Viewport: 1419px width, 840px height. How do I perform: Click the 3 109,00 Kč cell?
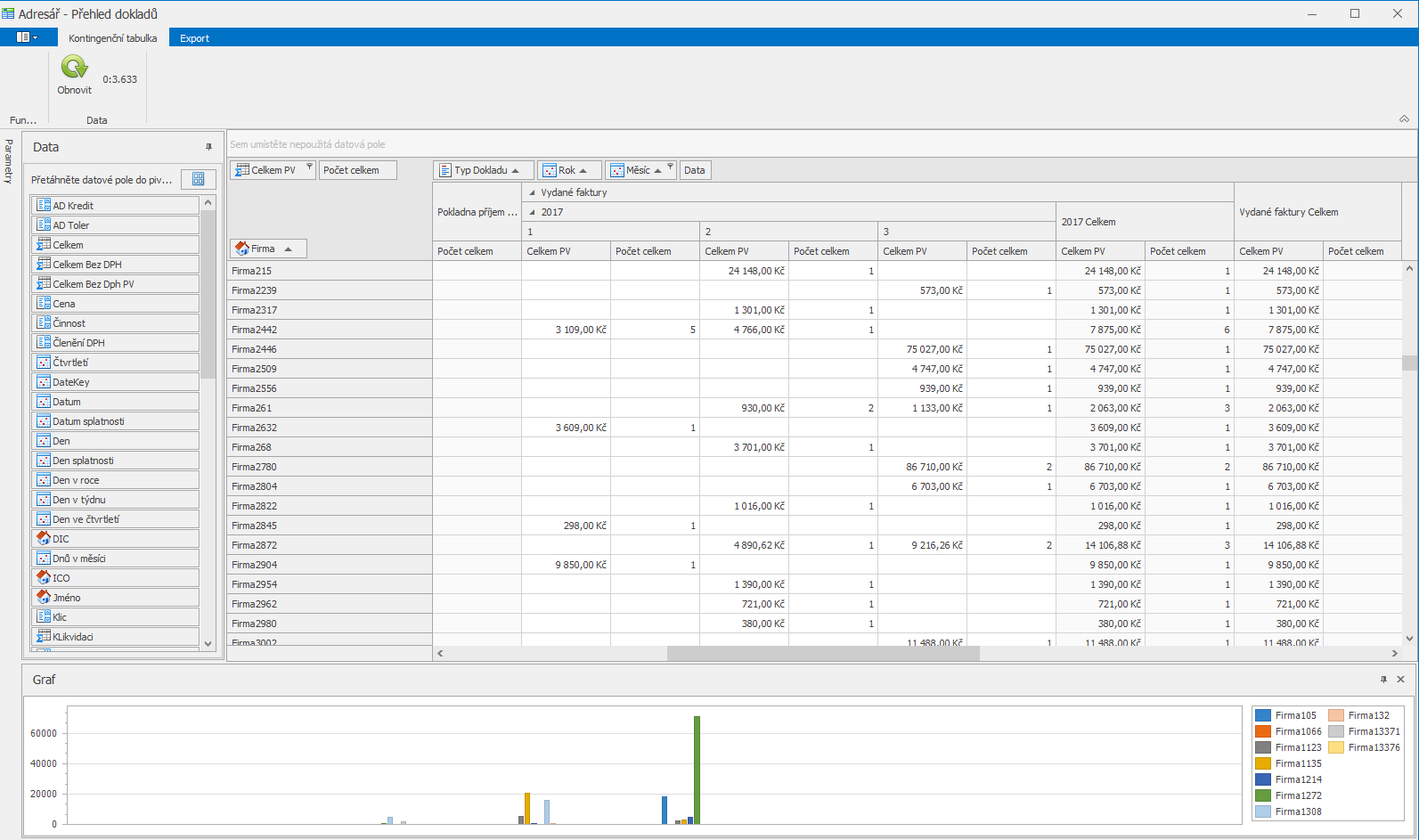point(566,330)
